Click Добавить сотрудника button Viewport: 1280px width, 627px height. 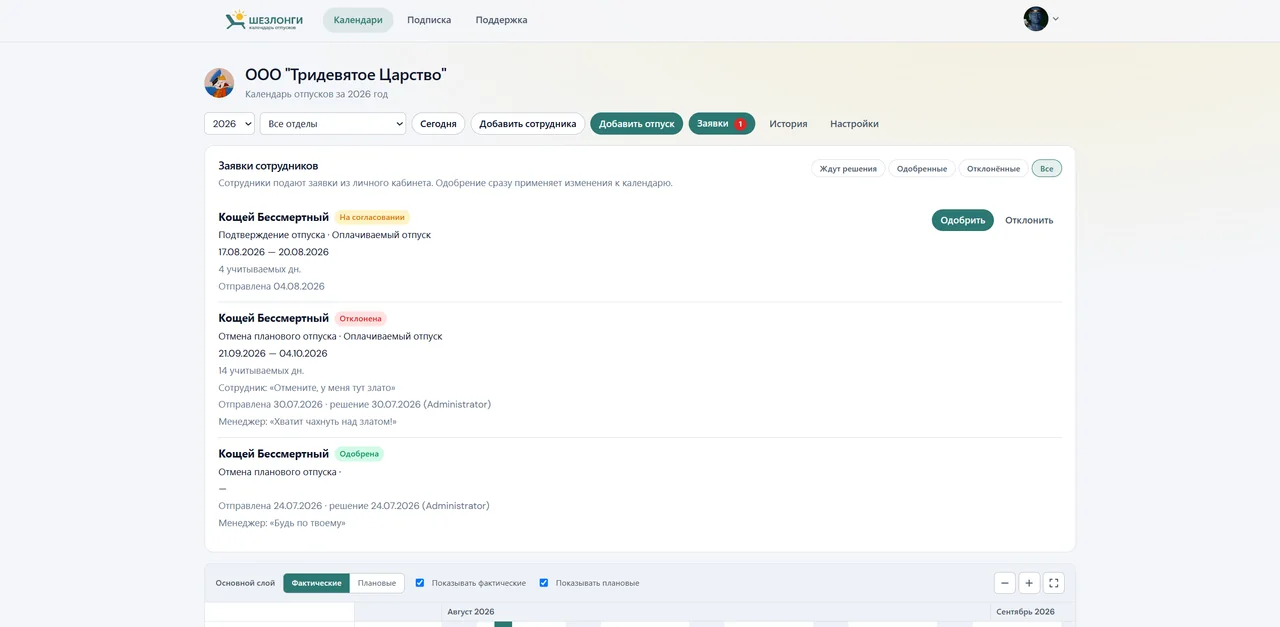(x=528, y=124)
